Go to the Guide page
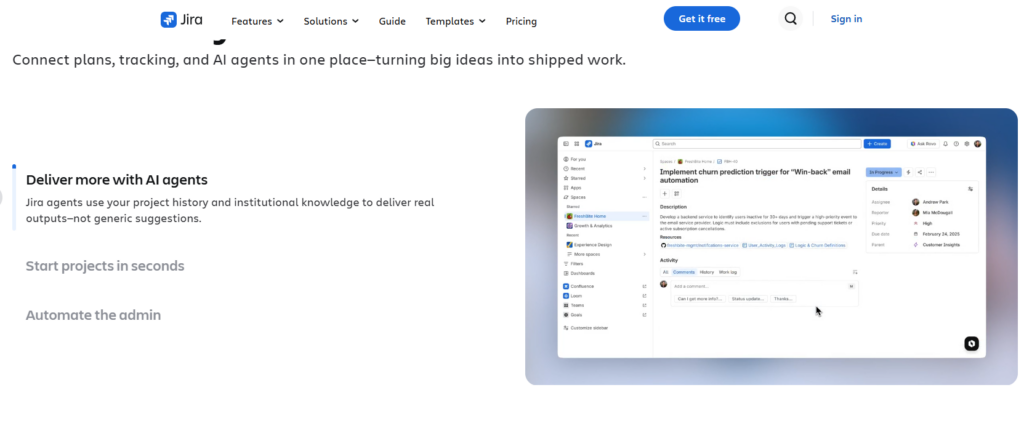This screenshot has width=1024, height=425. click(x=392, y=21)
